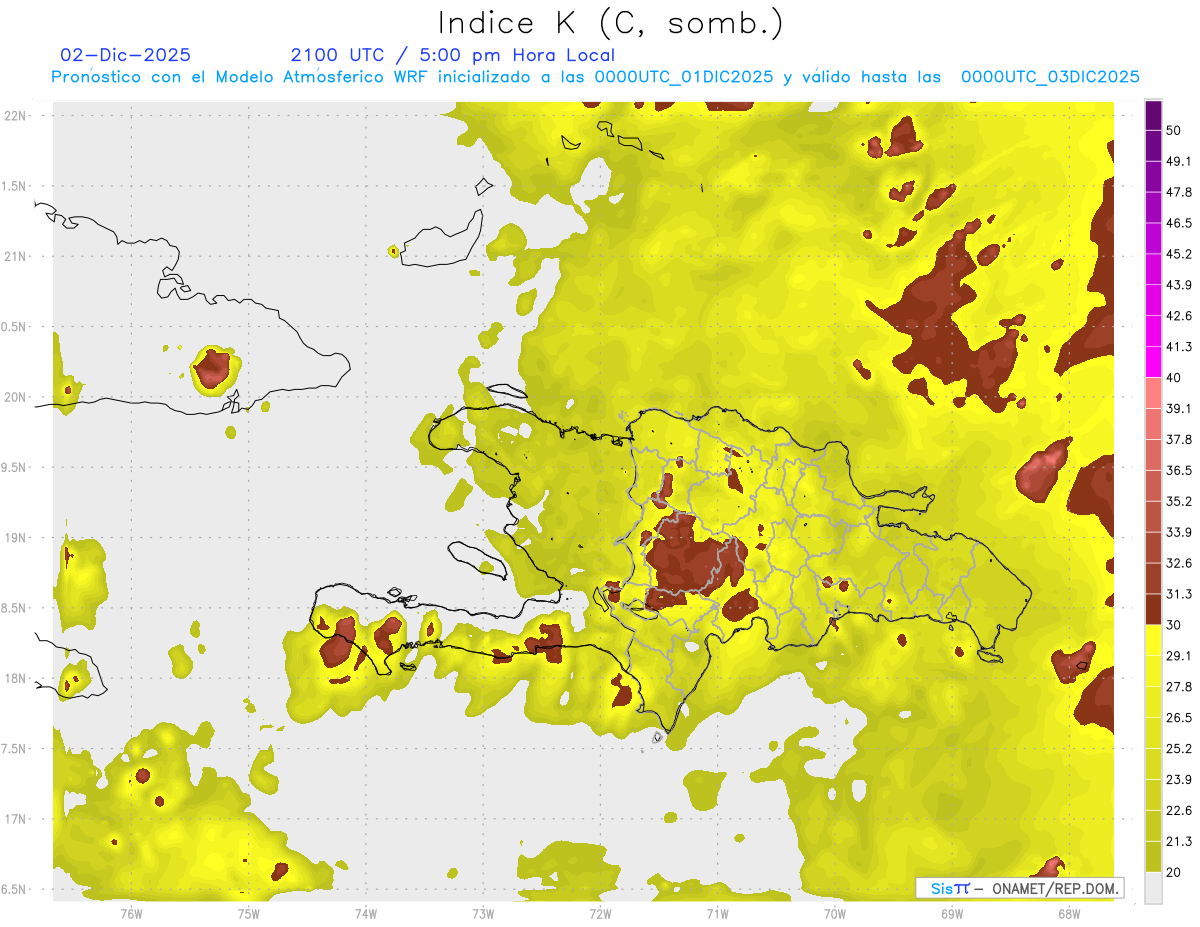Select the truncated "6.5N" latitude label
Image resolution: width=1200 pixels, height=927 pixels.
15,889
